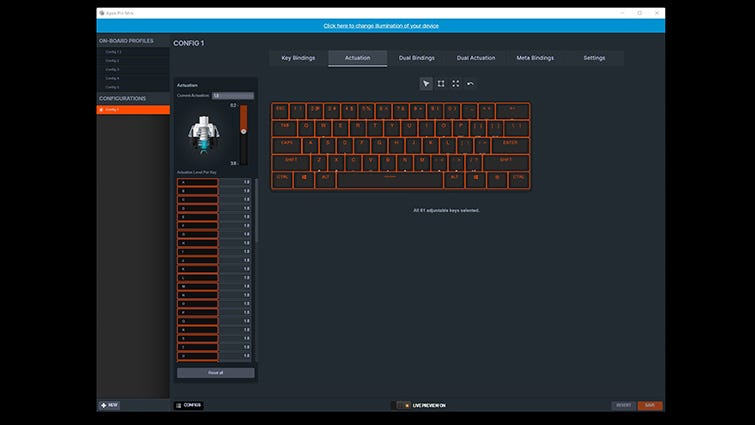Select the left ALT key on diagram
The image size is (755, 425).
point(326,180)
